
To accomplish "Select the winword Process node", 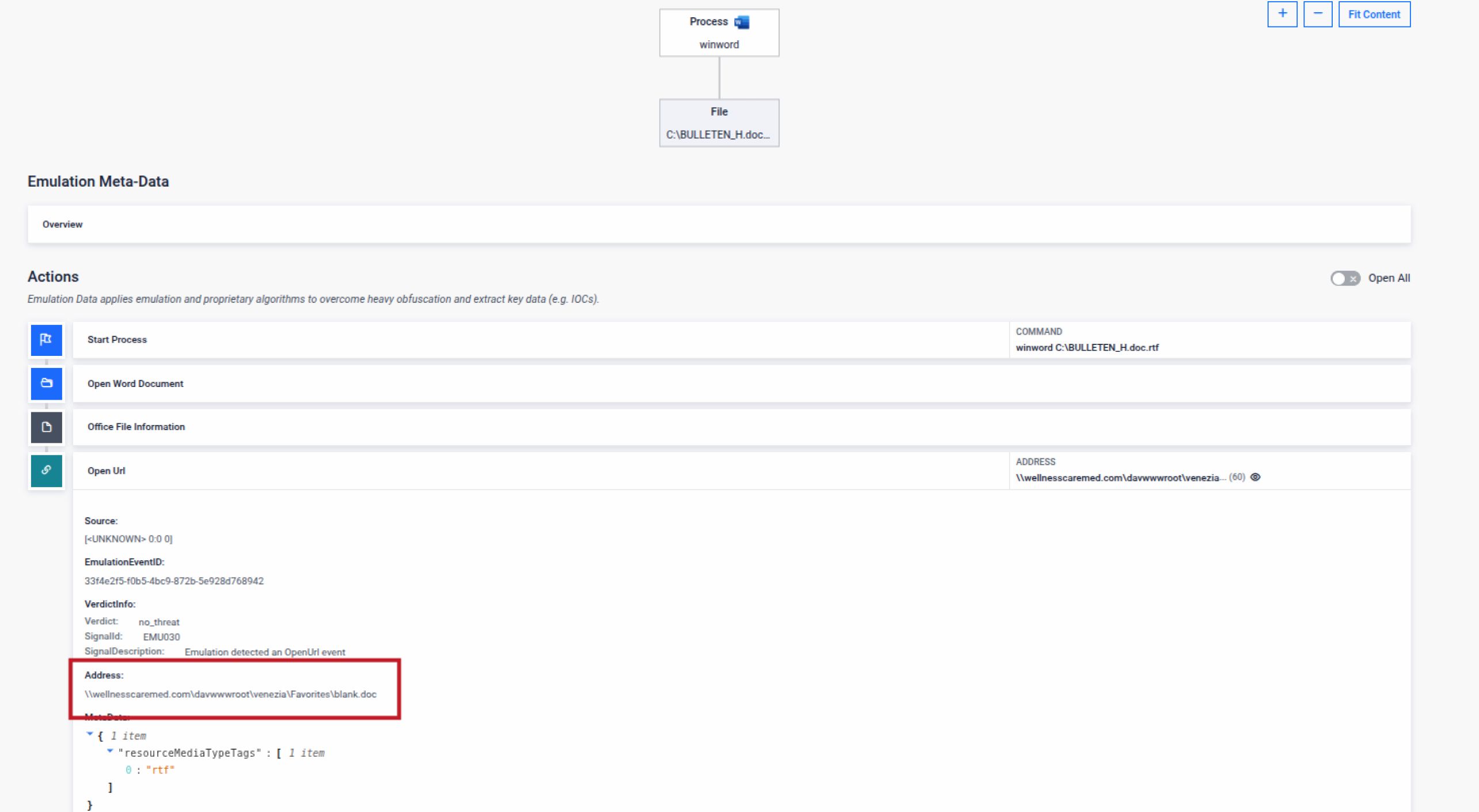I will (x=719, y=33).
